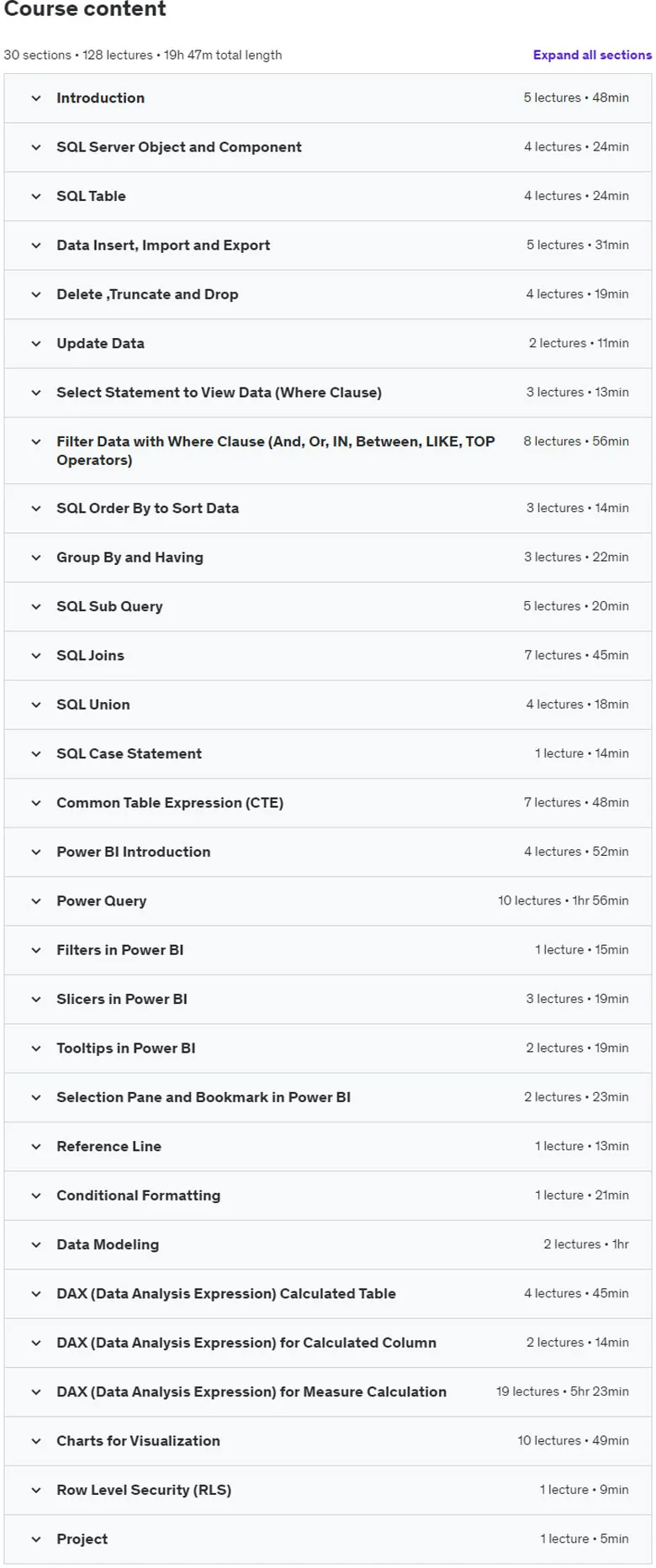Toggle chevron beside Data Modeling
The width and height of the screenshot is (656, 1568).
click(36, 1245)
